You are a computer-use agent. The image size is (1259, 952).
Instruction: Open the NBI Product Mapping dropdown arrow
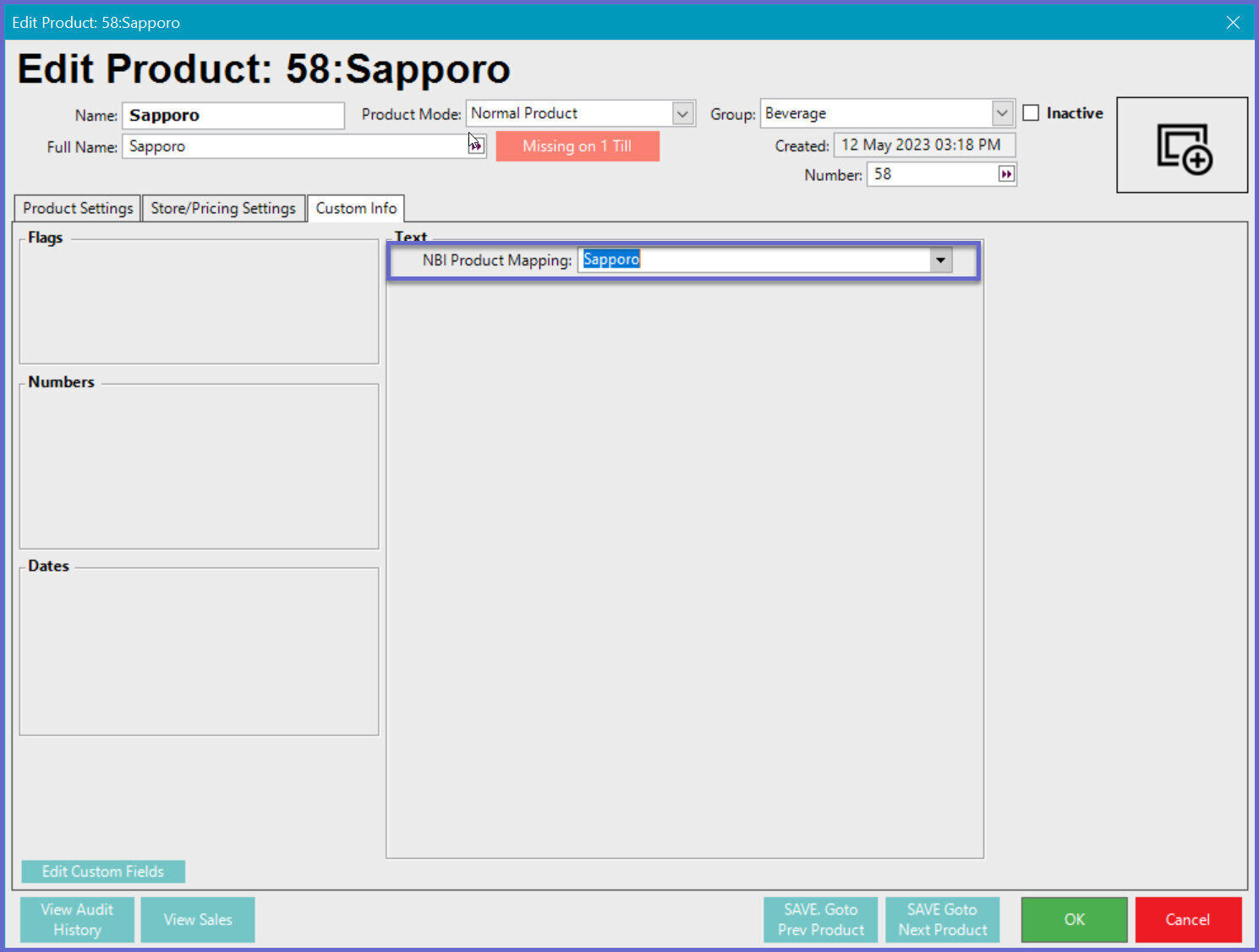coord(940,260)
